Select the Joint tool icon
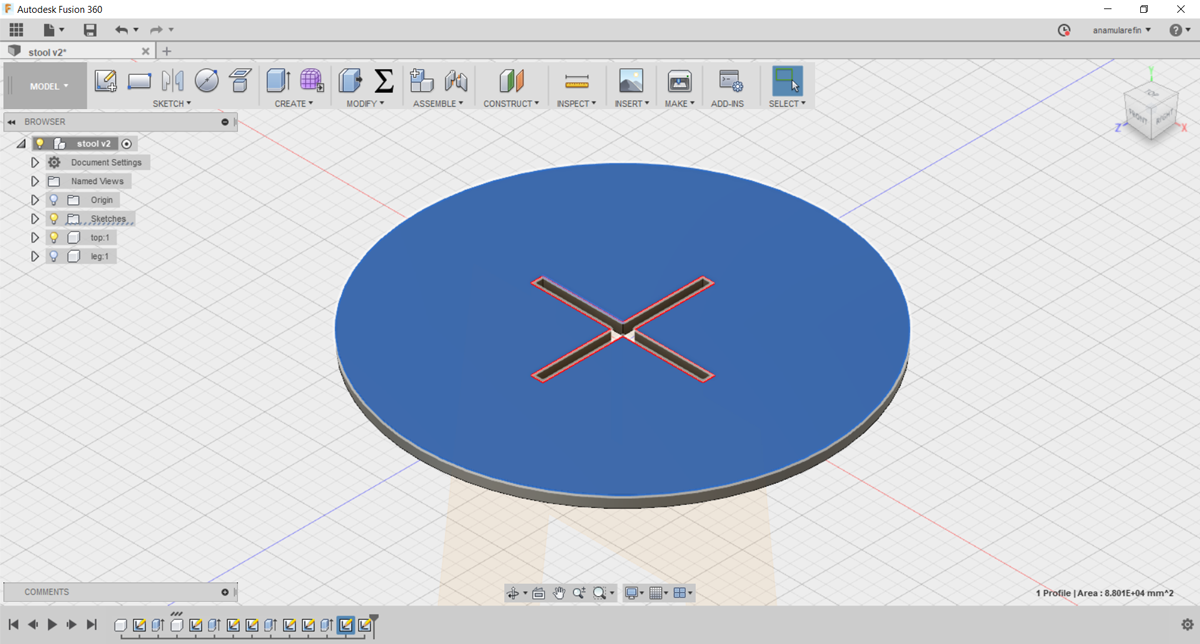 click(x=456, y=81)
